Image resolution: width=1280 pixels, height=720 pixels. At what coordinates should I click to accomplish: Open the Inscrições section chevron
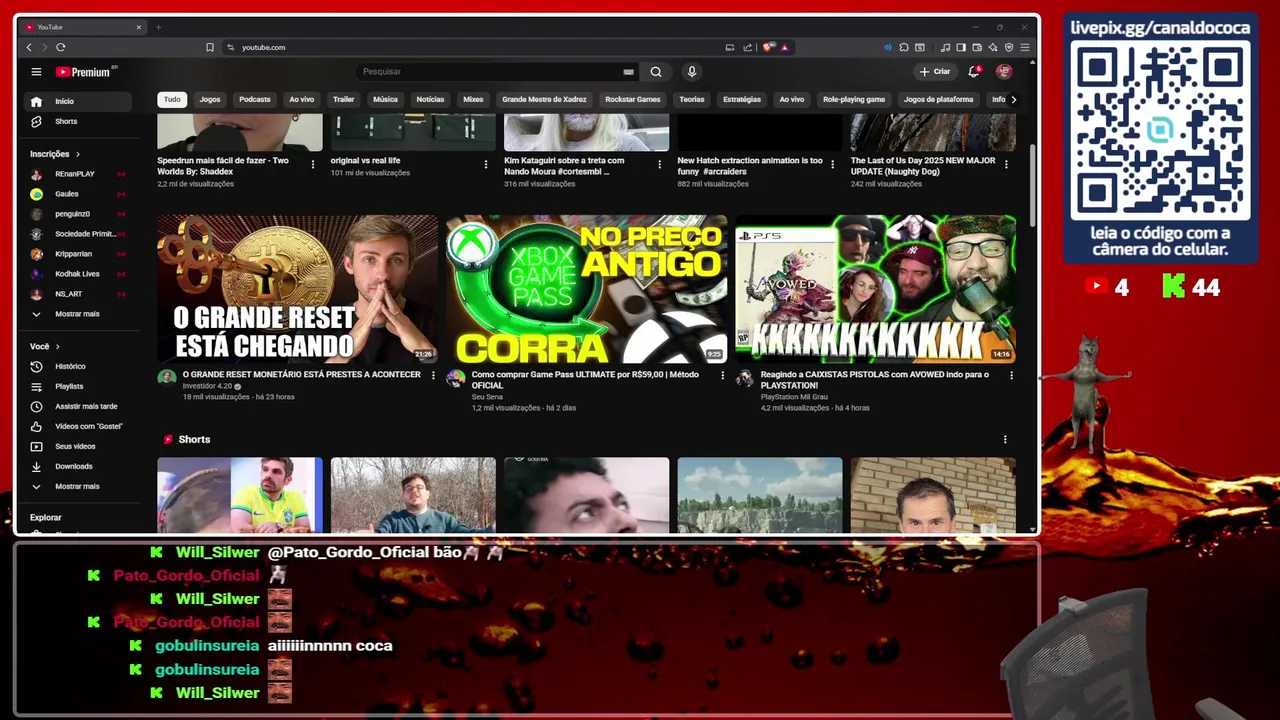(x=78, y=154)
